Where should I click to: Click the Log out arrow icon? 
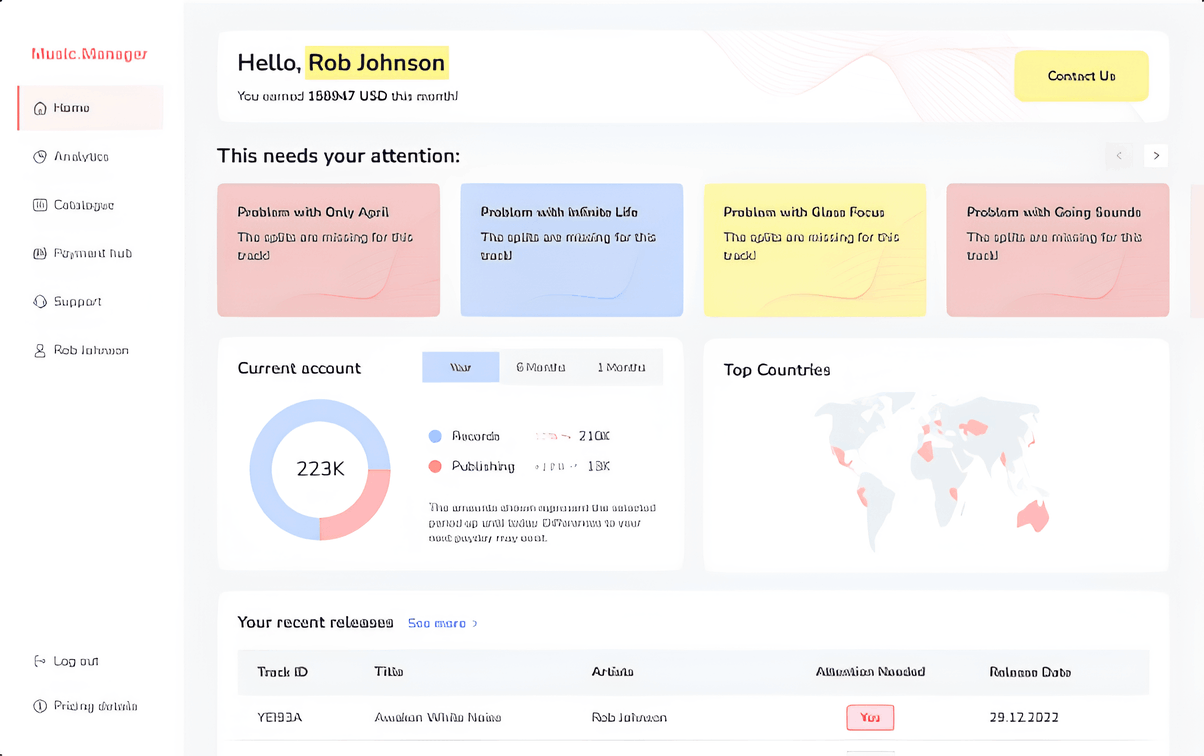(x=40, y=661)
